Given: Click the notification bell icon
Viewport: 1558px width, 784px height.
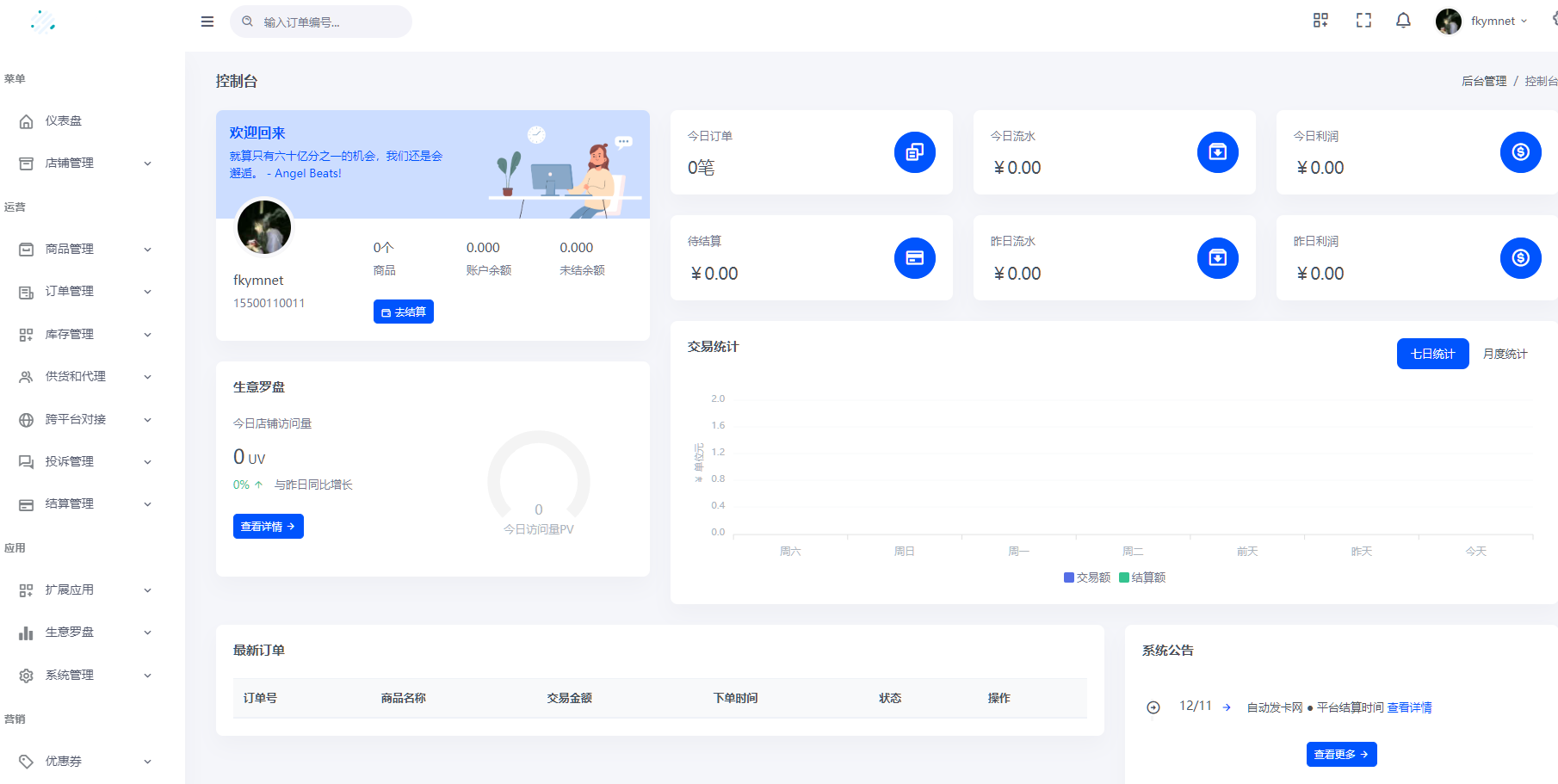Looking at the screenshot, I should [1403, 21].
